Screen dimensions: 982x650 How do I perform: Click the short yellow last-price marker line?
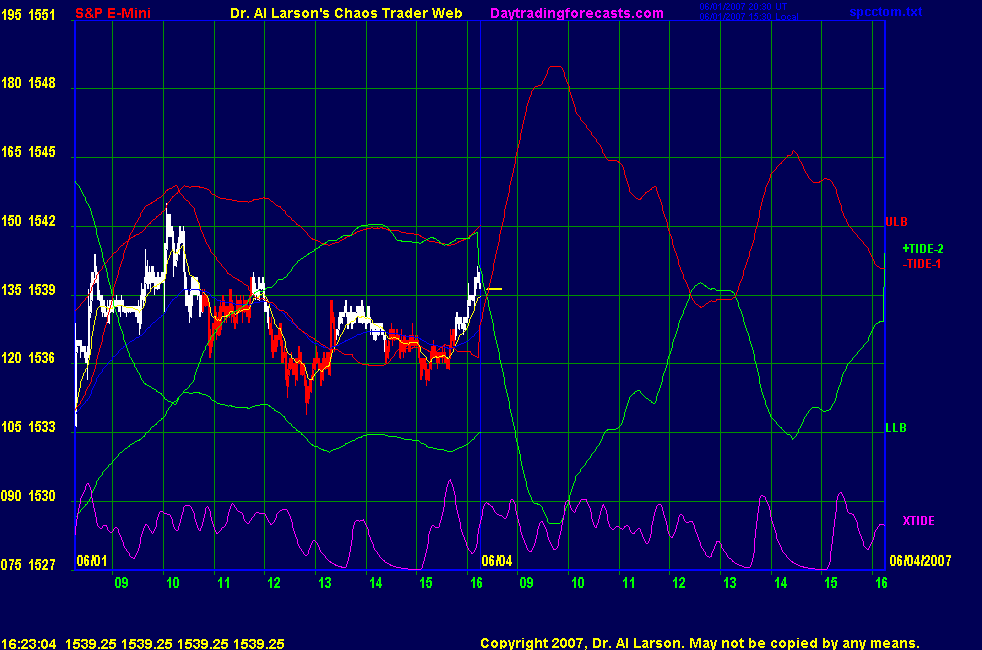tap(494, 289)
